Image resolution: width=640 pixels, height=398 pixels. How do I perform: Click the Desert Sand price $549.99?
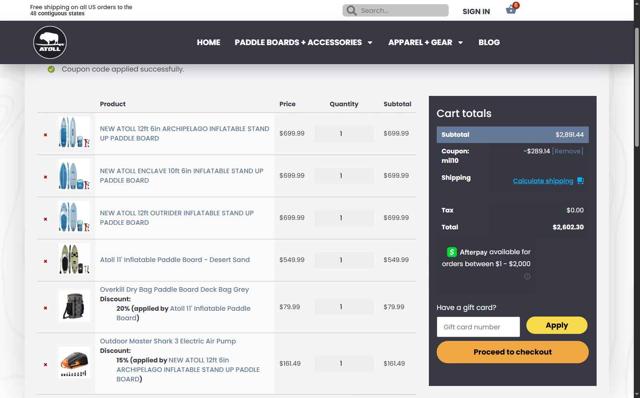coord(292,260)
